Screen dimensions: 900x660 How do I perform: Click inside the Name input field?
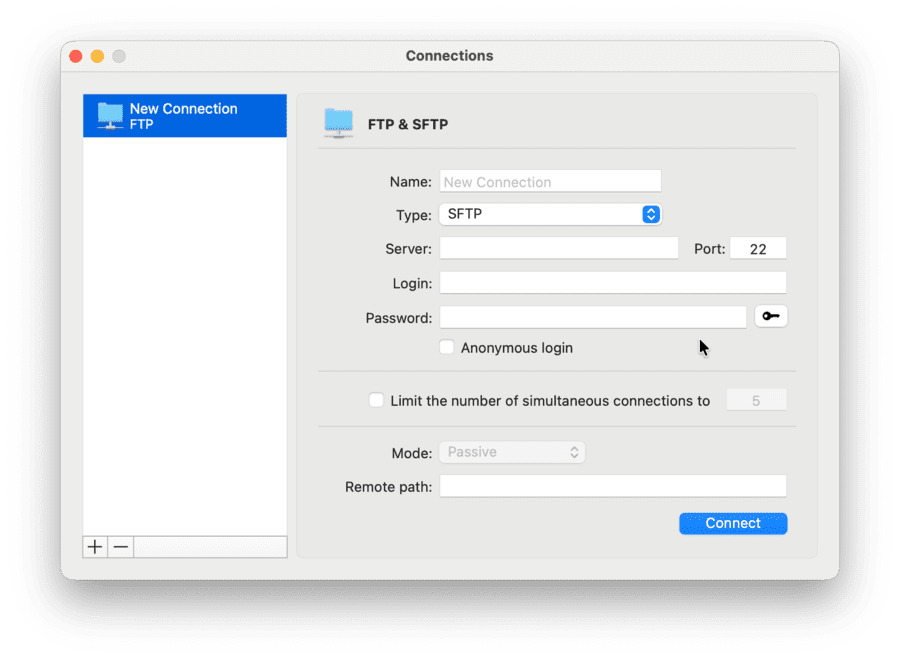click(x=550, y=181)
